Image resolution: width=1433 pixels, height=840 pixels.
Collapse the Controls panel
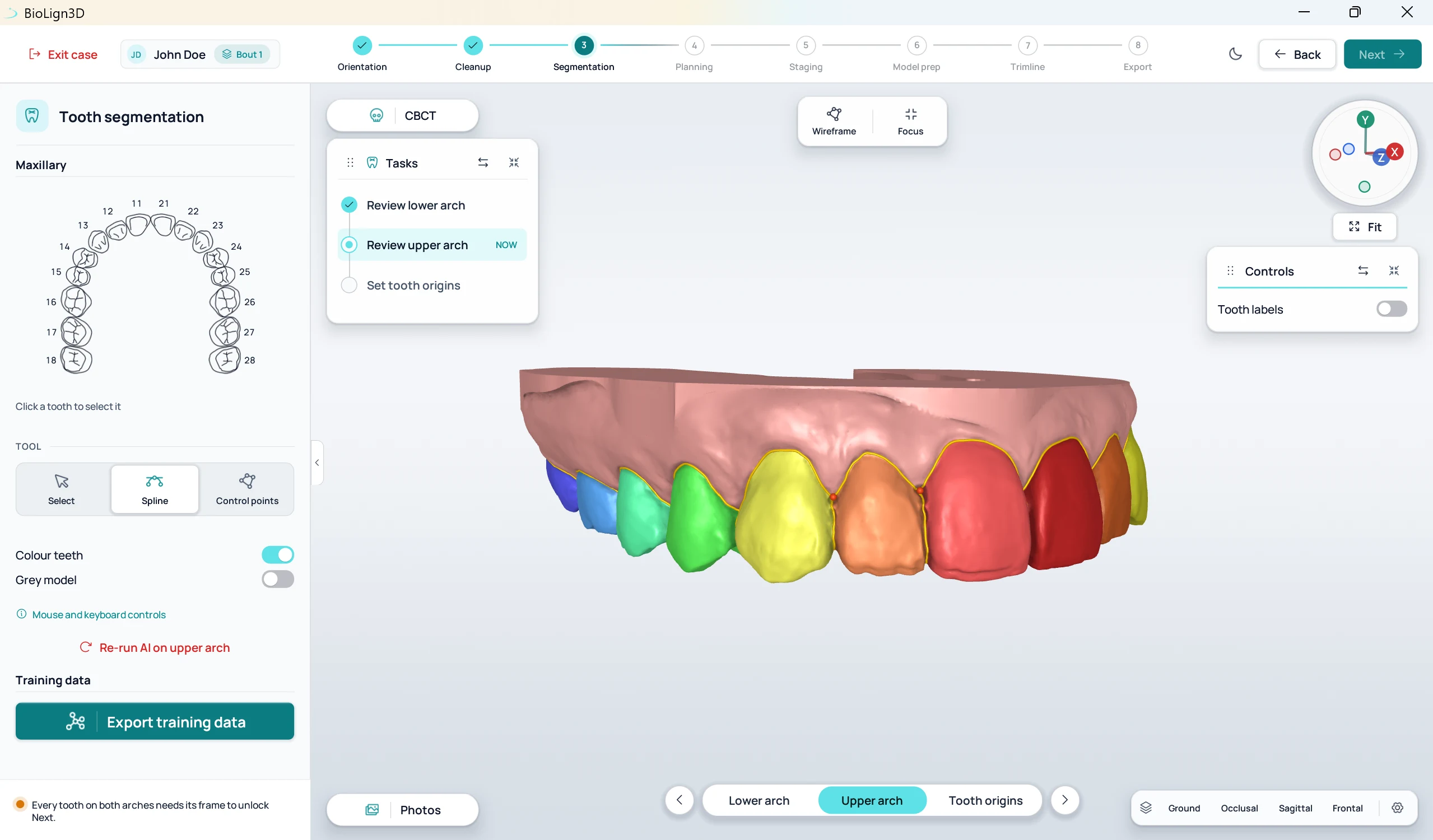(1394, 270)
